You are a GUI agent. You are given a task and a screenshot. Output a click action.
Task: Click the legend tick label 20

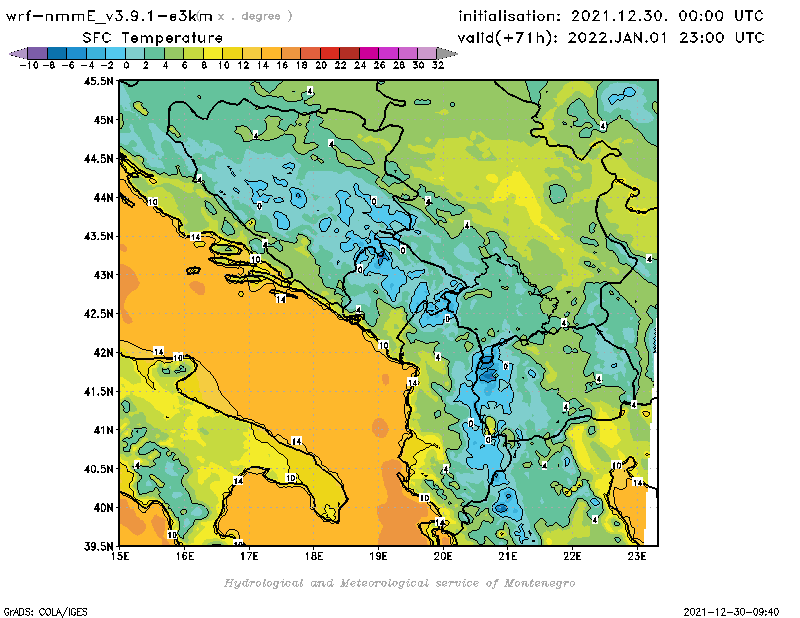(x=321, y=65)
